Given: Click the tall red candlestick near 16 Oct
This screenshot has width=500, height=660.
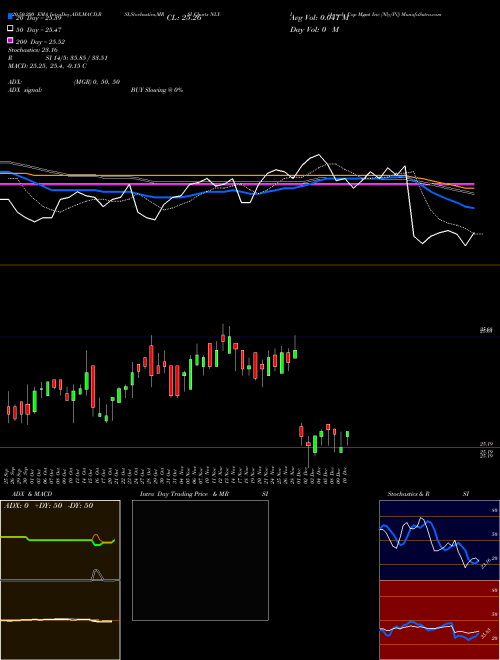Looking at the screenshot, I should [93, 386].
